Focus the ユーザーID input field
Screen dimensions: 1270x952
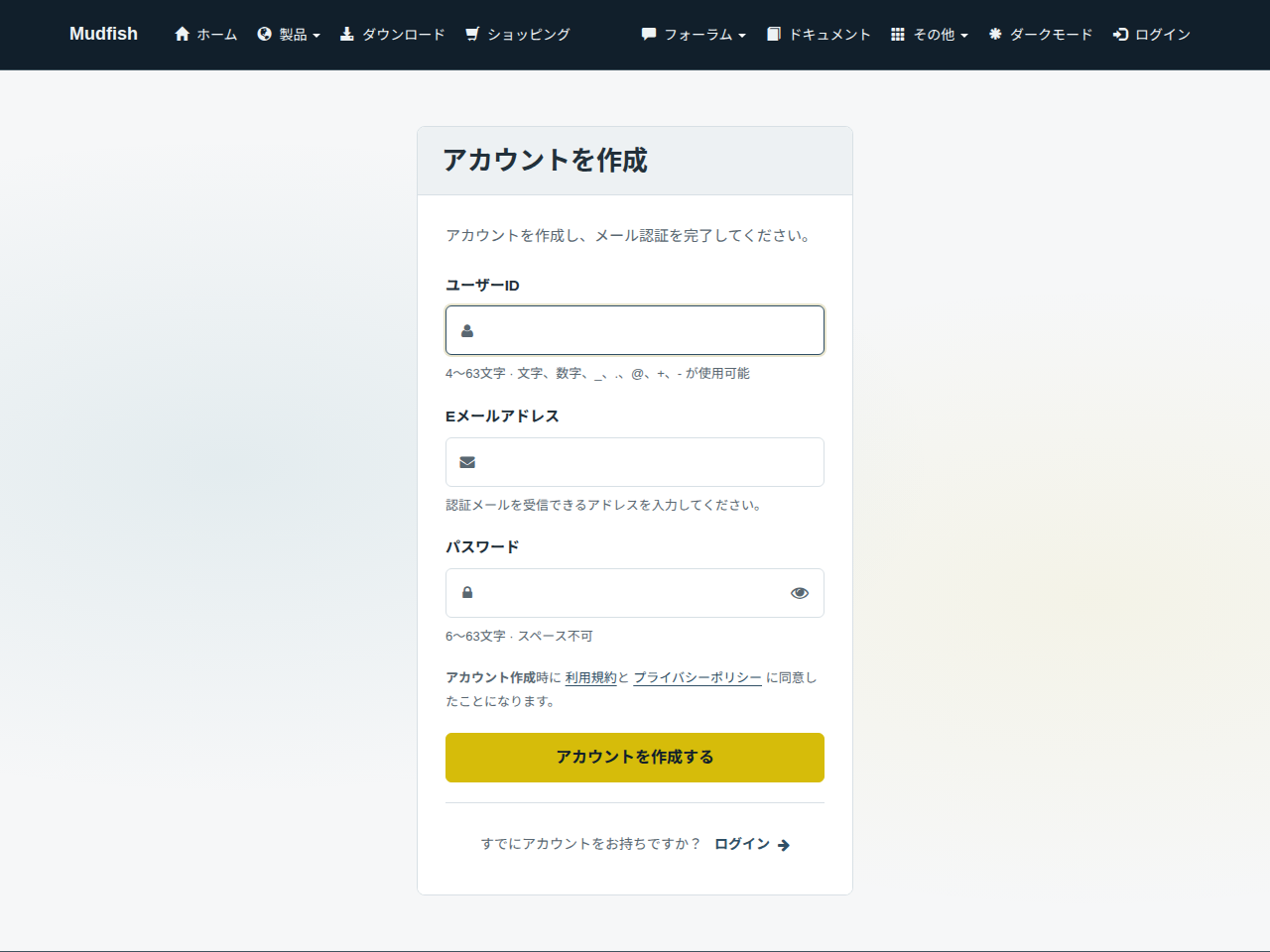(635, 330)
